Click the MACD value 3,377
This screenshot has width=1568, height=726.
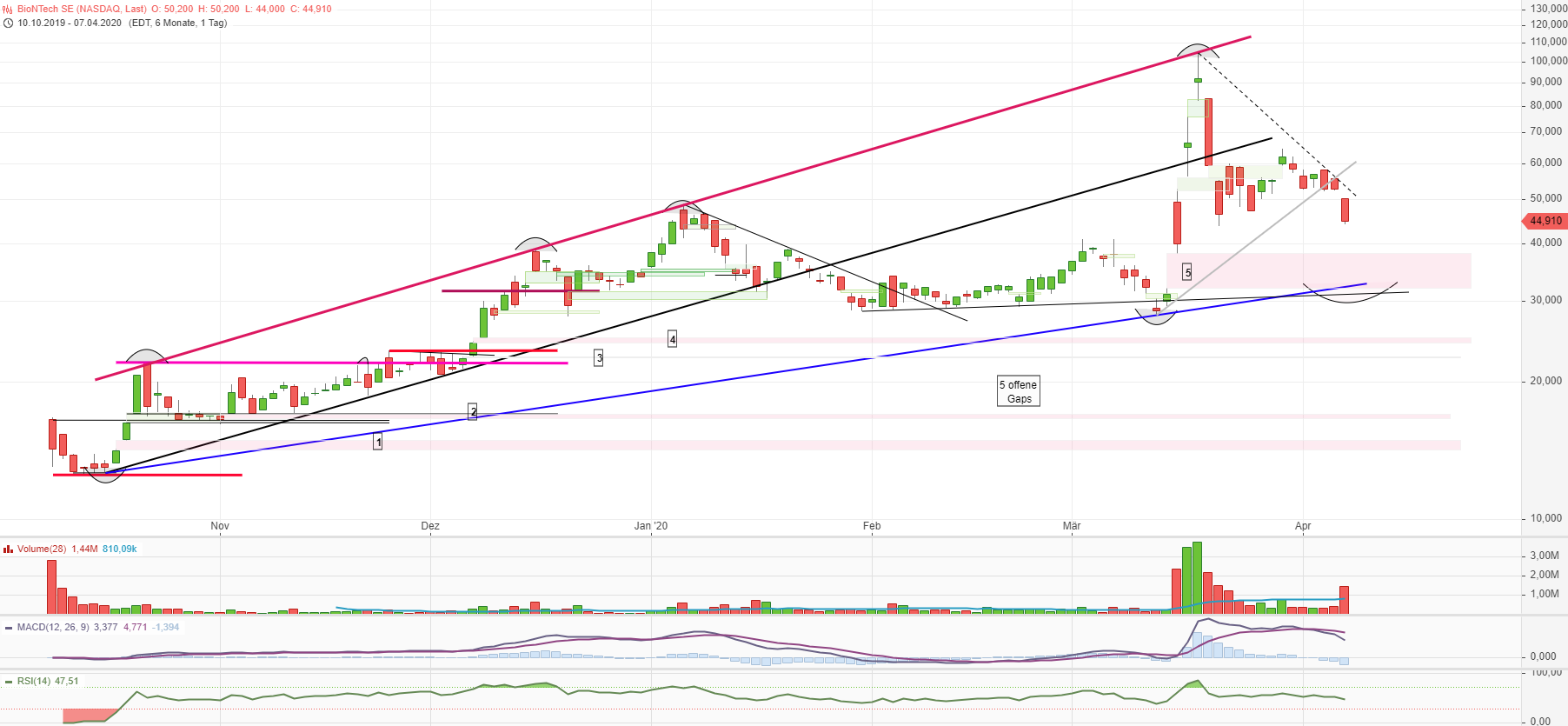(106, 627)
